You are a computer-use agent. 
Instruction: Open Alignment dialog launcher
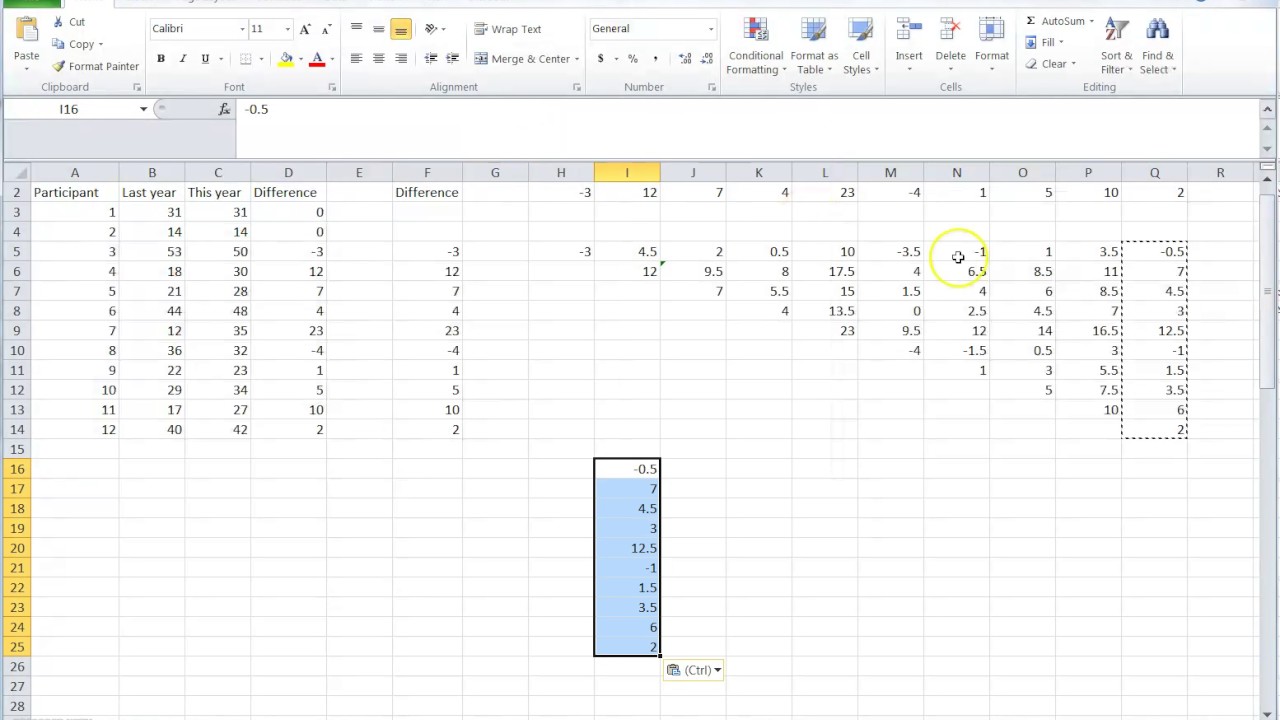click(577, 88)
